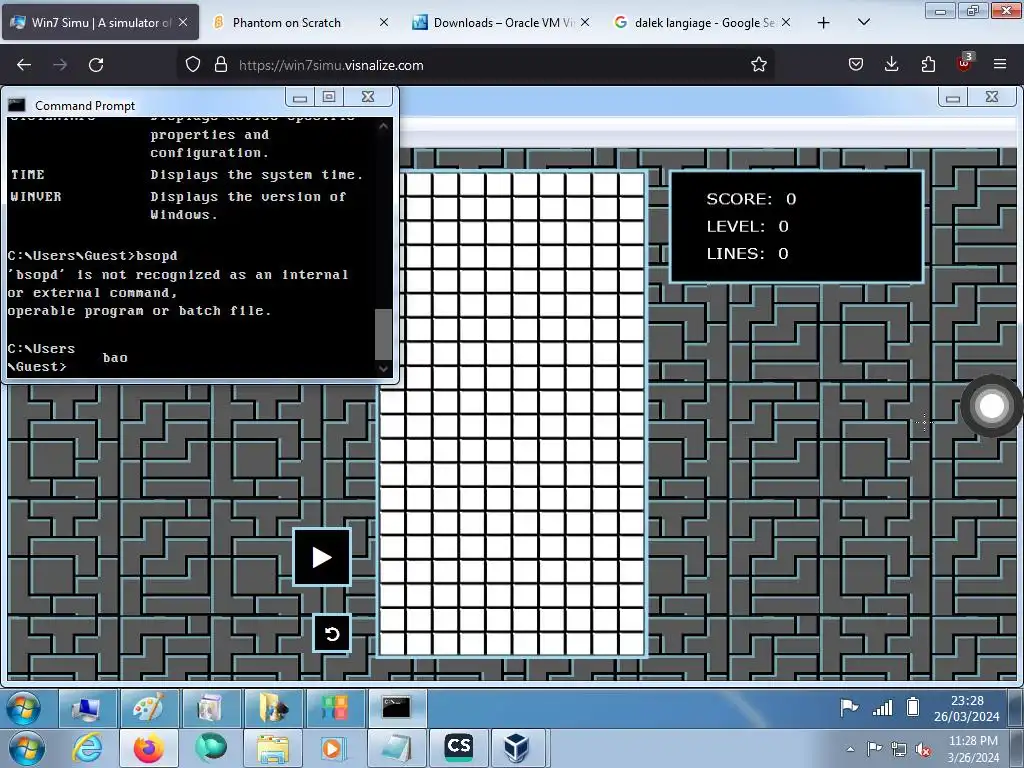
Task: Open notepad-style icon on host taskbar
Action: click(x=396, y=748)
